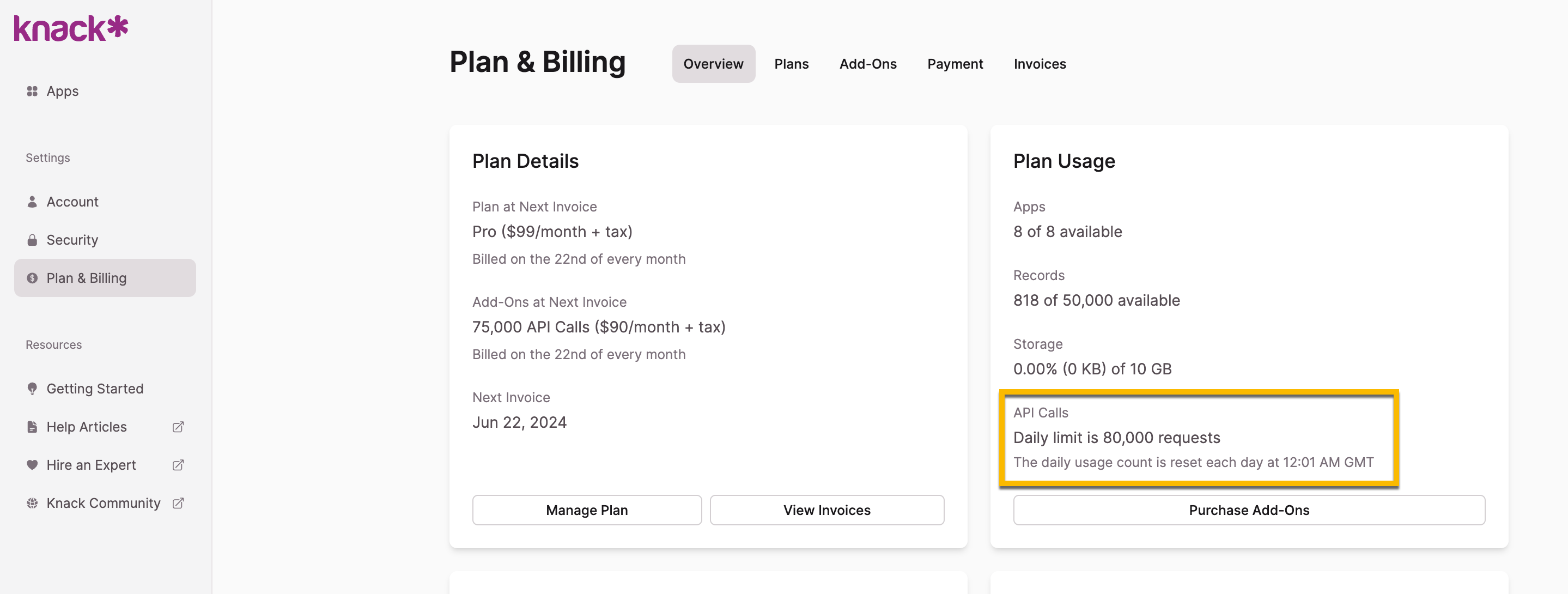Open the Add-Ons tab
The width and height of the screenshot is (1568, 594).
point(867,64)
